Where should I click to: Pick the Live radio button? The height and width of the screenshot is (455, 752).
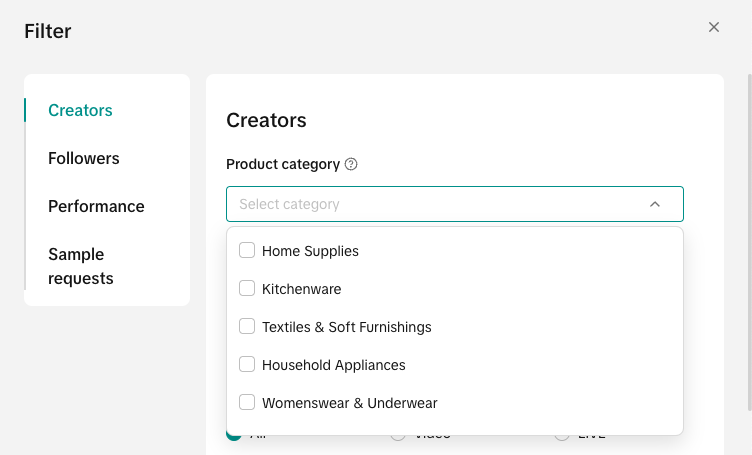point(562,436)
